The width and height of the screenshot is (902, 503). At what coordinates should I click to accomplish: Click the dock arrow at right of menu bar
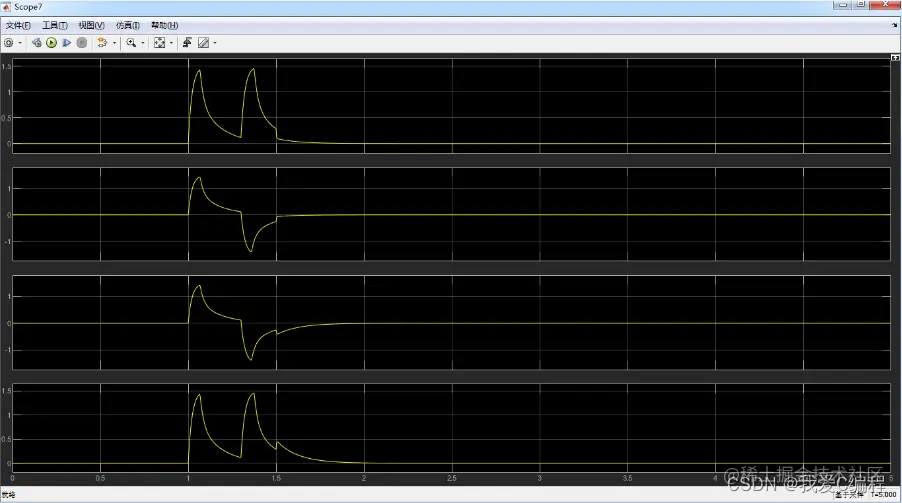895,25
